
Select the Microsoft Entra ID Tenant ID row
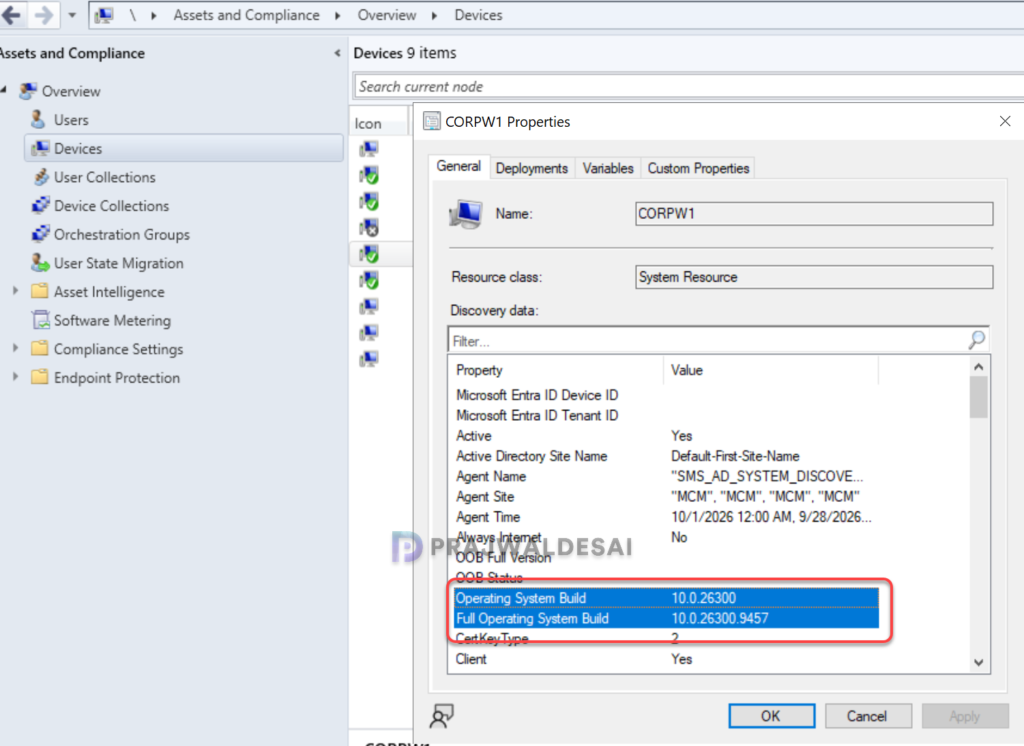pos(666,415)
